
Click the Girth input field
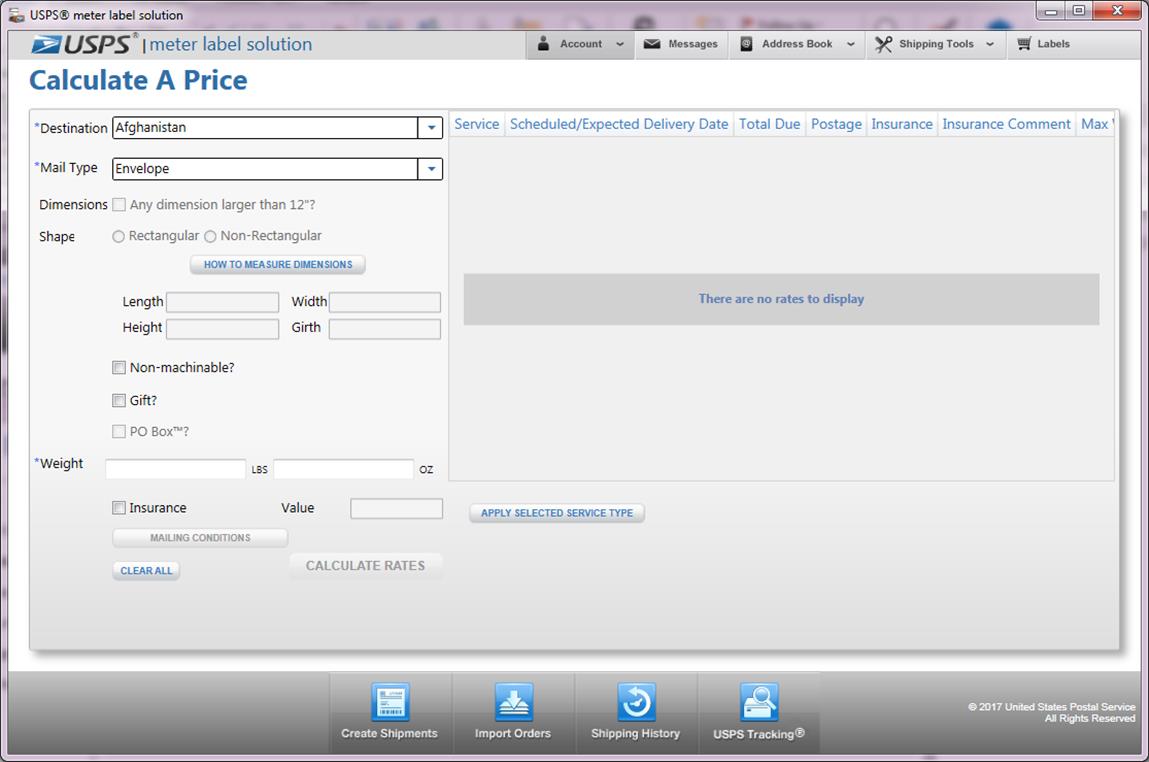coord(385,329)
